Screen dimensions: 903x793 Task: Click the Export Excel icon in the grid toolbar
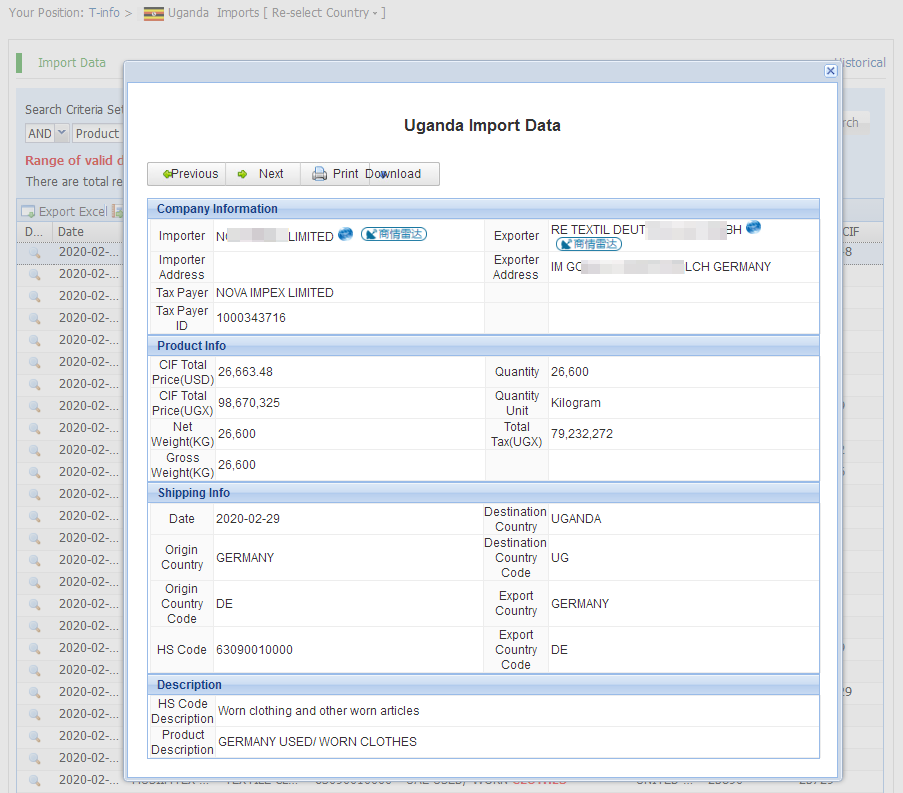tap(29, 212)
